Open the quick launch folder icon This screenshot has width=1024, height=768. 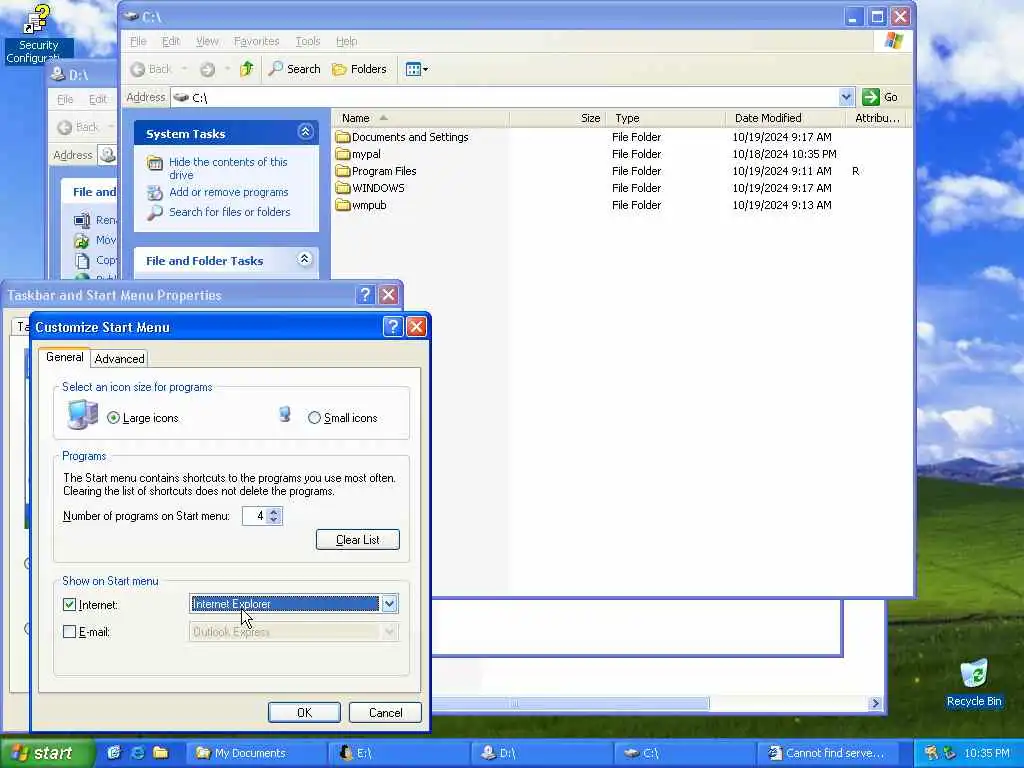click(x=161, y=753)
